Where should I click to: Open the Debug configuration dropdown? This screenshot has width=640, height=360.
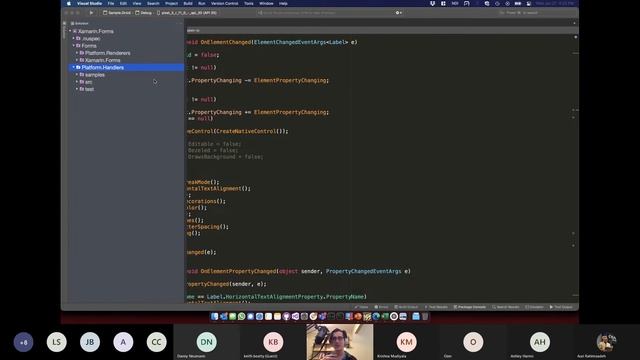[144, 13]
